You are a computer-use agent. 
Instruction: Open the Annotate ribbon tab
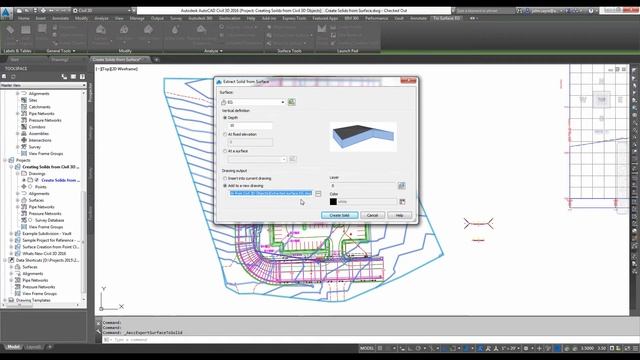point(60,18)
